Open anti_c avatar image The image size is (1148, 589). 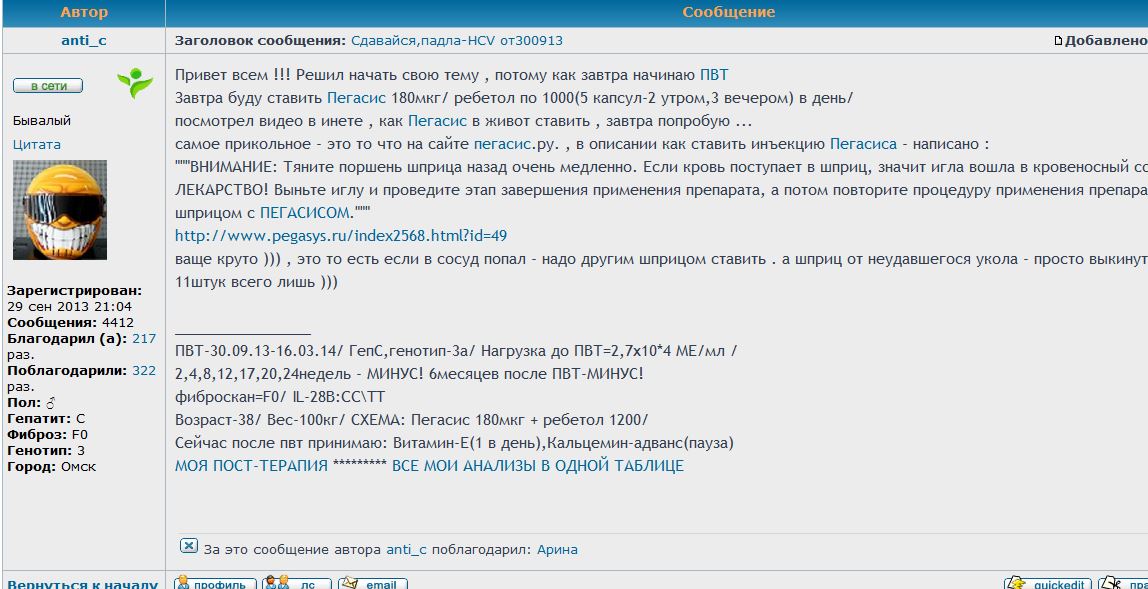tap(60, 210)
